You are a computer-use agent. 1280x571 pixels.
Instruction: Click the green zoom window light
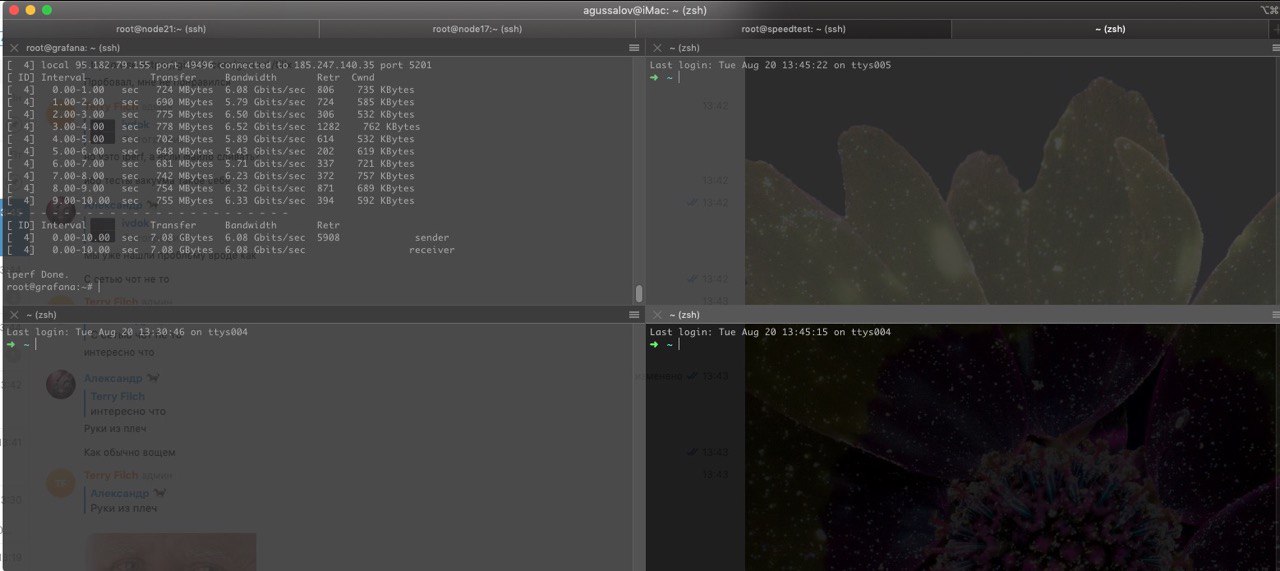[x=46, y=9]
